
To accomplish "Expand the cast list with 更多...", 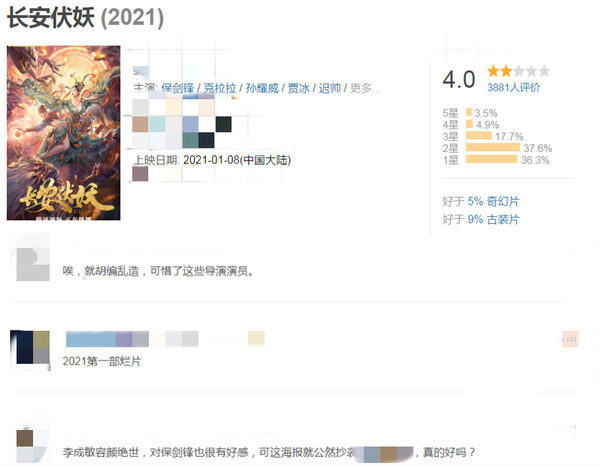I will (365, 88).
